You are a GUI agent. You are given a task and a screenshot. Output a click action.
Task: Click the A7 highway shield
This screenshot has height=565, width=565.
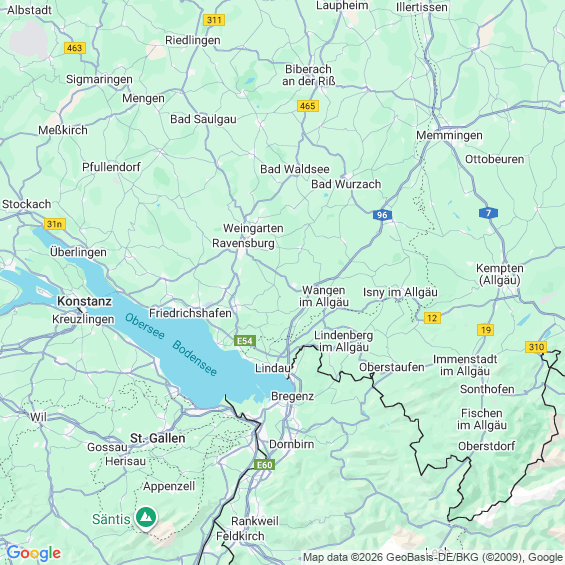point(488,213)
